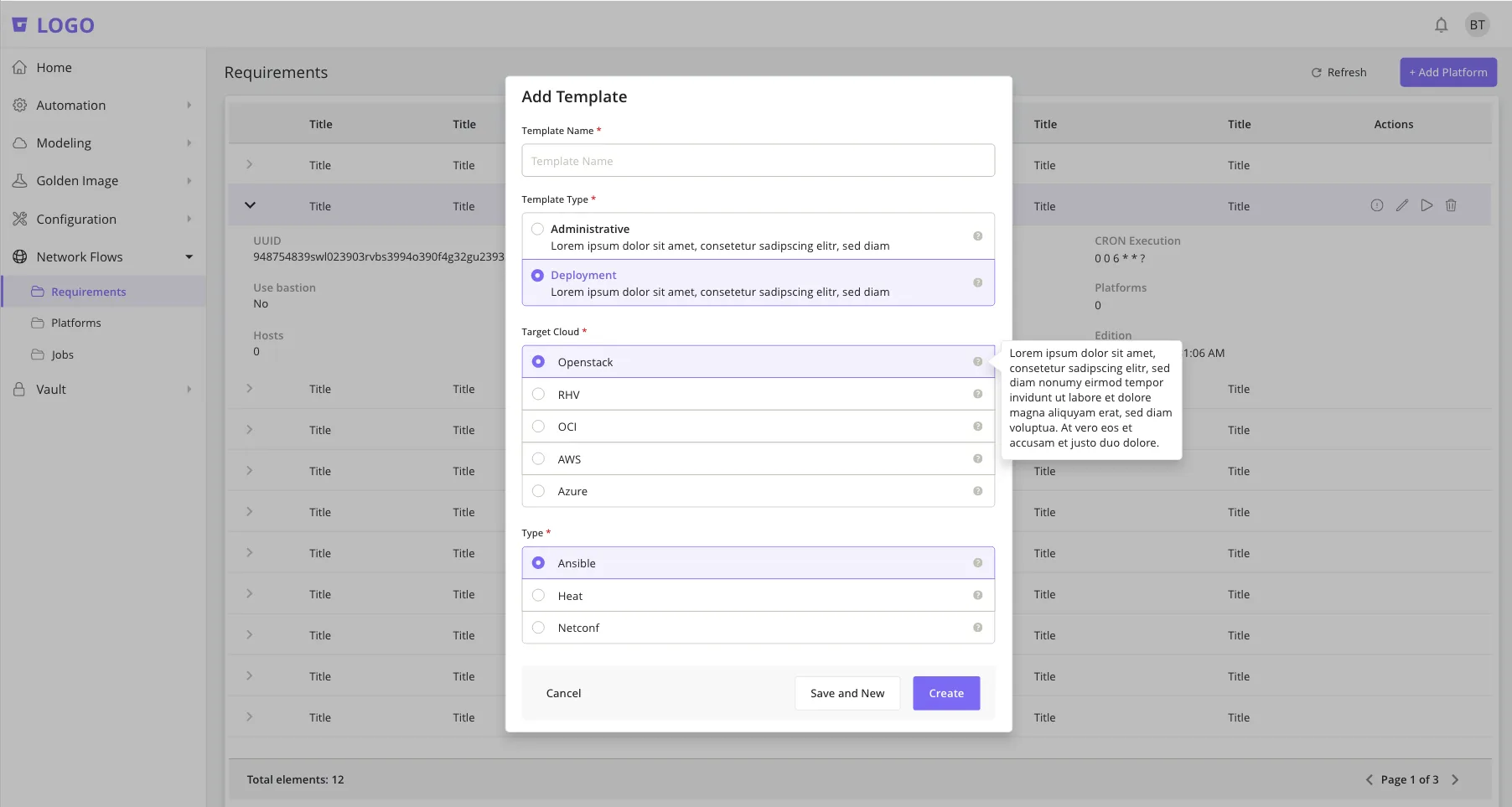Image resolution: width=1512 pixels, height=807 pixels.
Task: Expand the Vault sidebar menu arrow
Action: pos(189,390)
